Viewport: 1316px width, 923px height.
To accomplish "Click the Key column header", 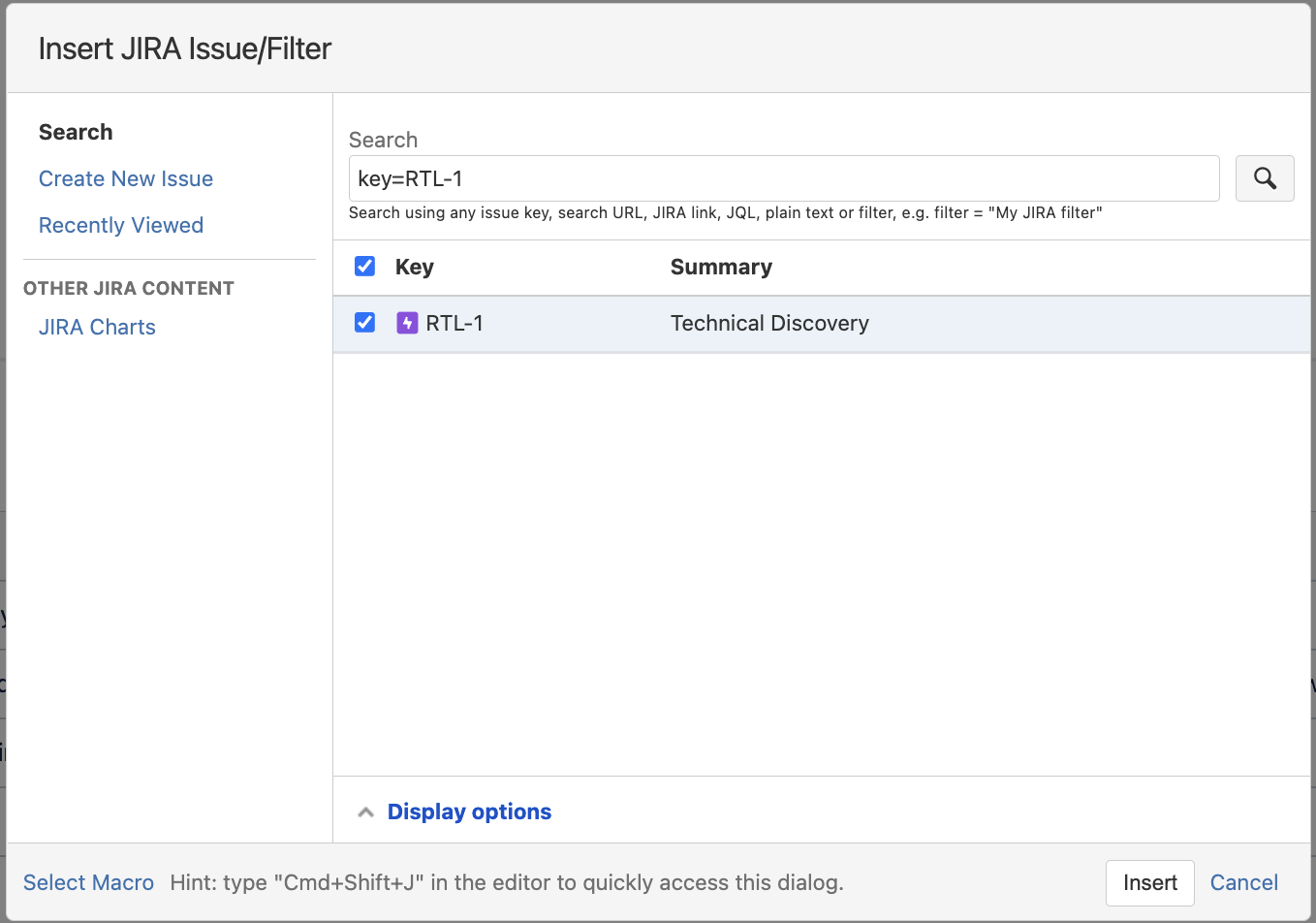I will coord(415,267).
